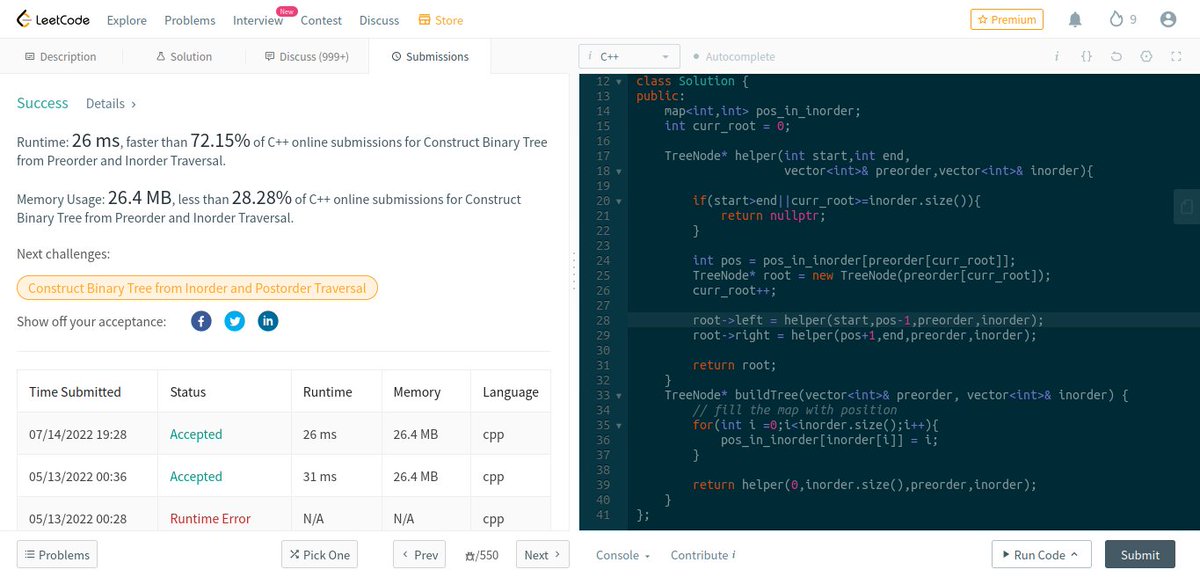1200x577 pixels.
Task: Open the Discuss (999+) tab
Action: (x=307, y=57)
